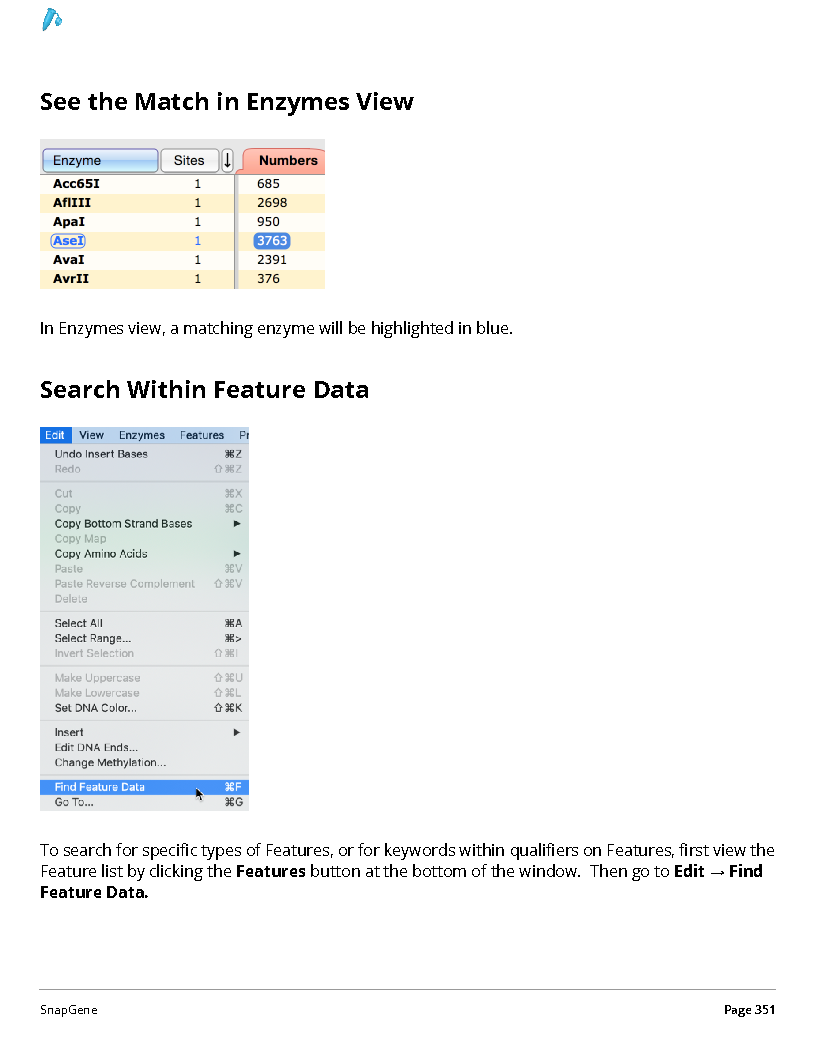Open the Features menu
The width and height of the screenshot is (816, 1056).
[x=202, y=435]
